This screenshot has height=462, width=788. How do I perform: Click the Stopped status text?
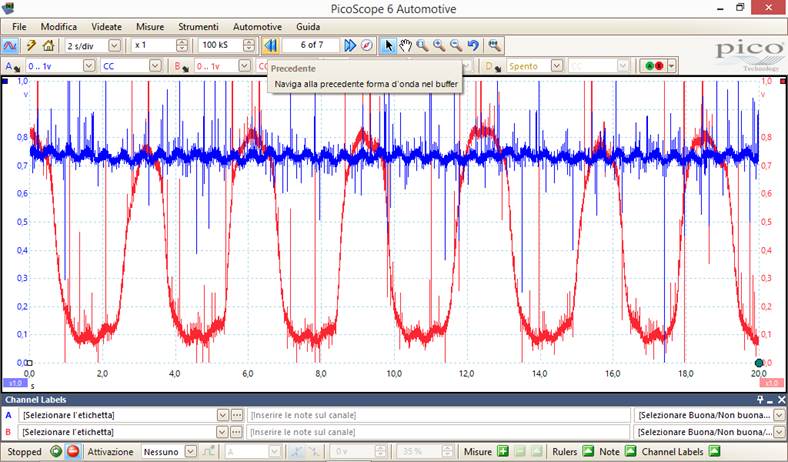tap(24, 451)
